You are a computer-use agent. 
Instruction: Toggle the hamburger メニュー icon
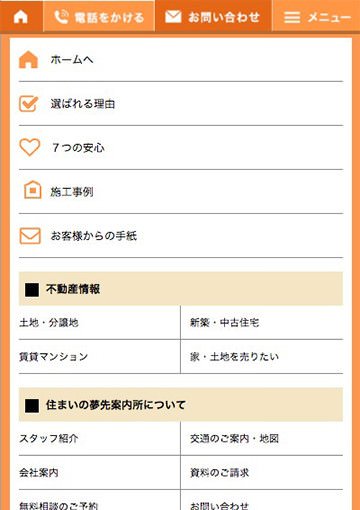pos(292,17)
